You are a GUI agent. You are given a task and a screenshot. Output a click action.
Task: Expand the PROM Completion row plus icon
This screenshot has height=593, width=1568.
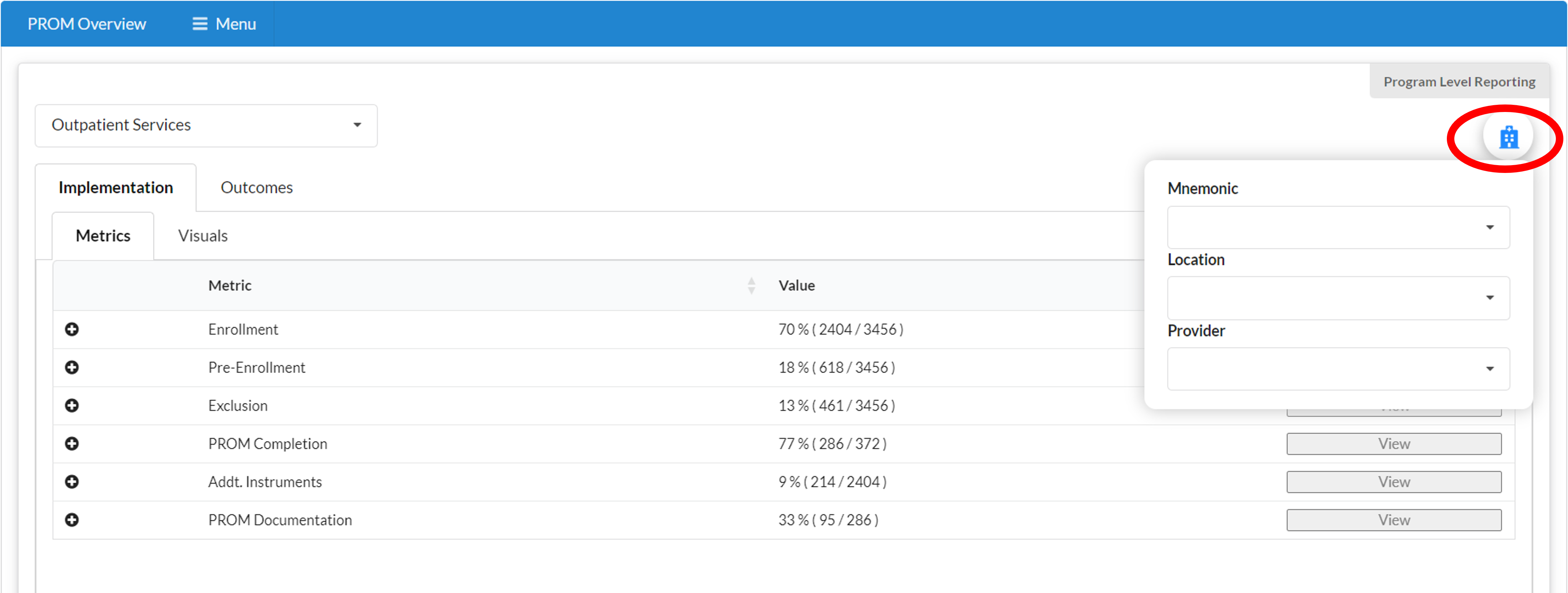pos(72,444)
